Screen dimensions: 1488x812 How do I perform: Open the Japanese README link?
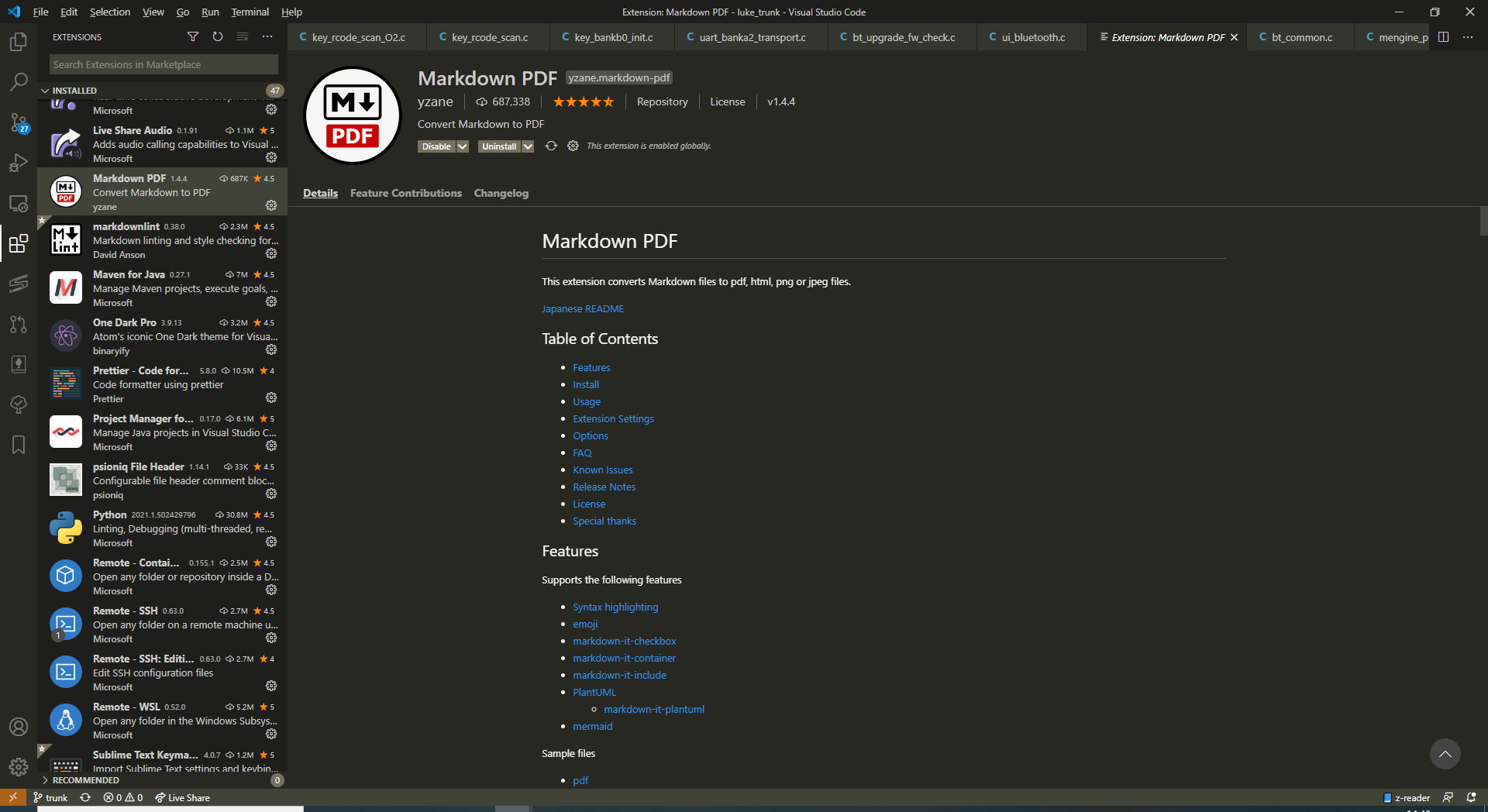[x=583, y=308]
